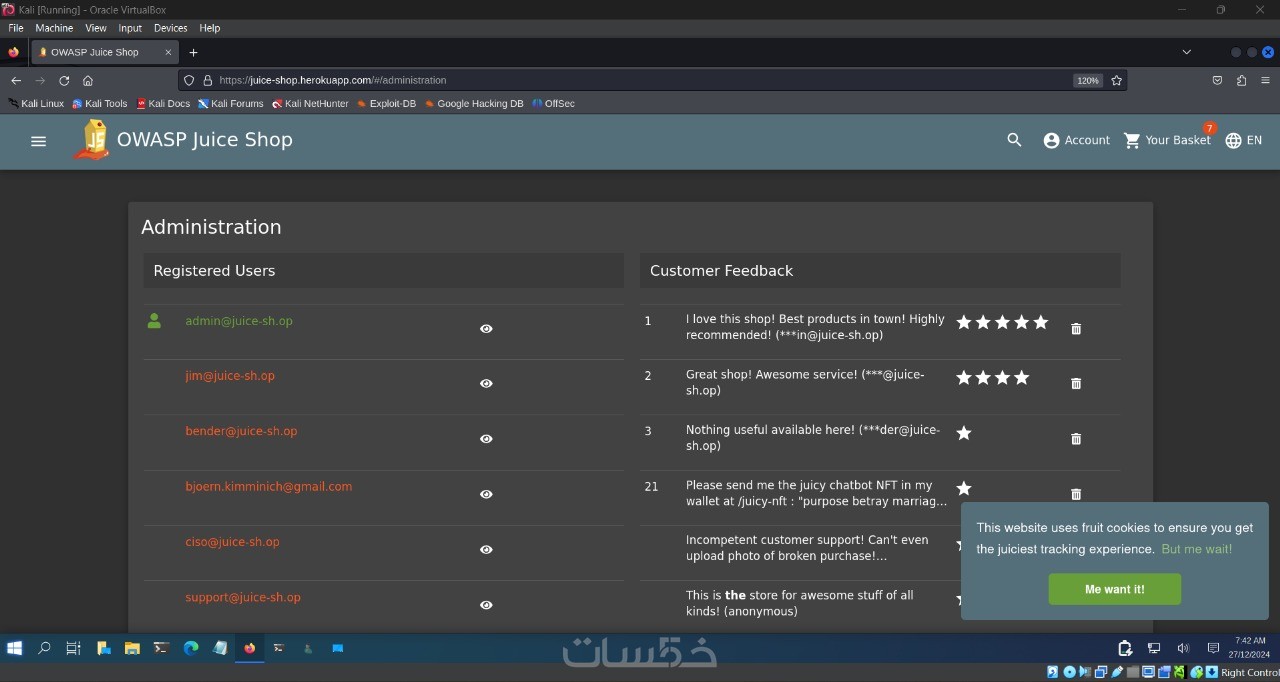The width and height of the screenshot is (1280, 682).
Task: Open the OffSec bookmark
Action: pyautogui.click(x=553, y=103)
